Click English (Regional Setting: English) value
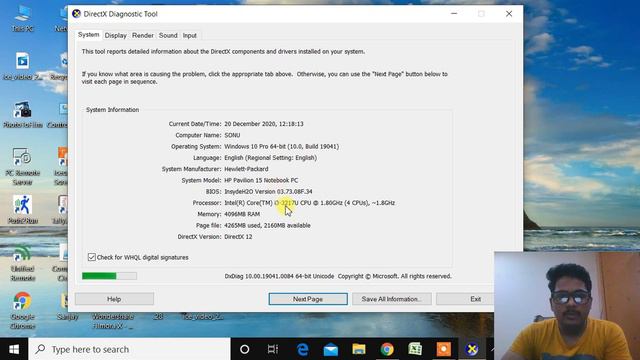This screenshot has height=360, width=640. pos(271,158)
